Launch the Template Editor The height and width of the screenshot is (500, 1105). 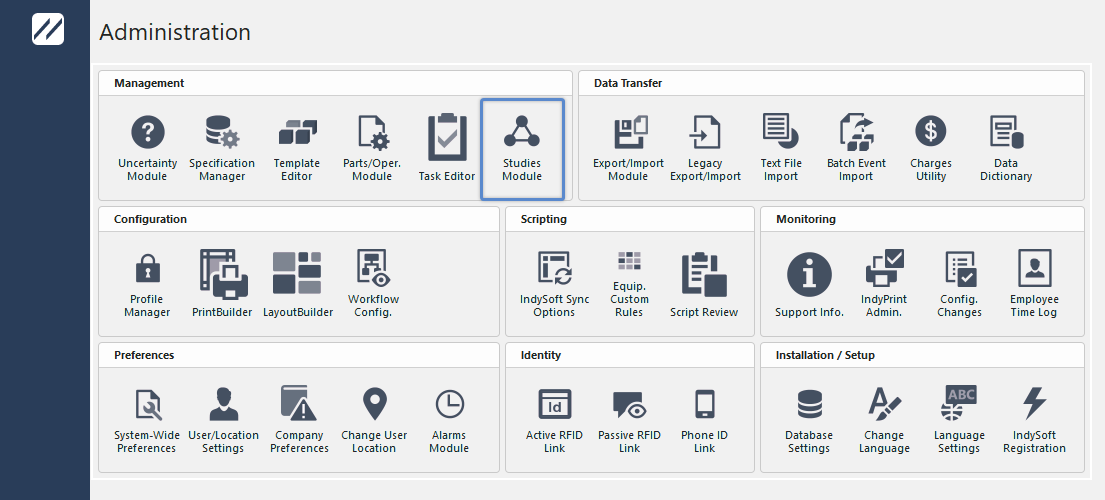point(297,149)
